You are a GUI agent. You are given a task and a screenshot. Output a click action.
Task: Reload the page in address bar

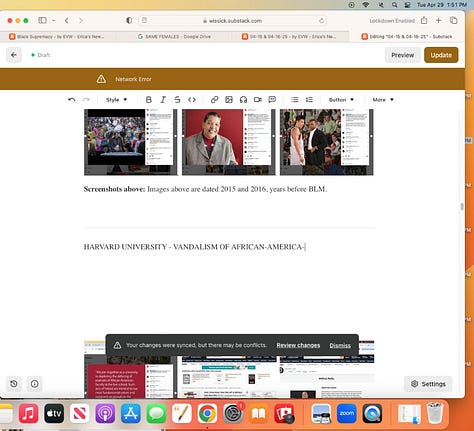(x=321, y=21)
